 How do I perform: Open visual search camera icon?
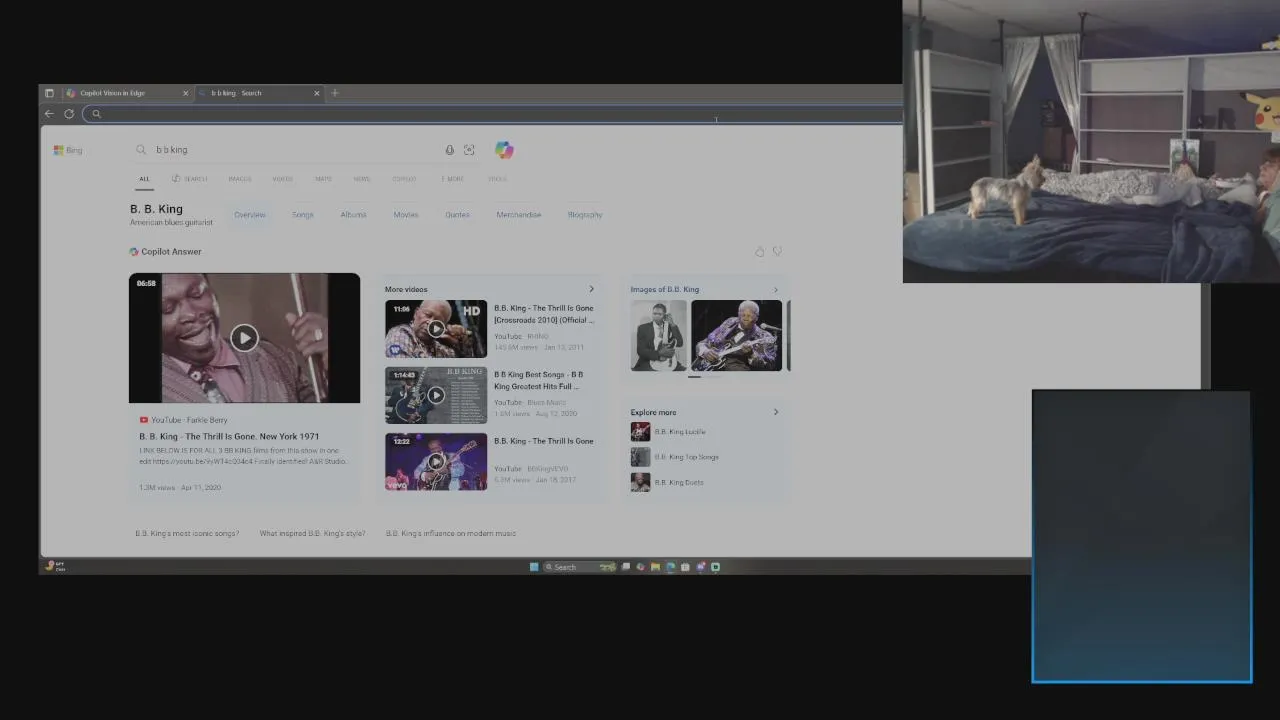(x=469, y=150)
